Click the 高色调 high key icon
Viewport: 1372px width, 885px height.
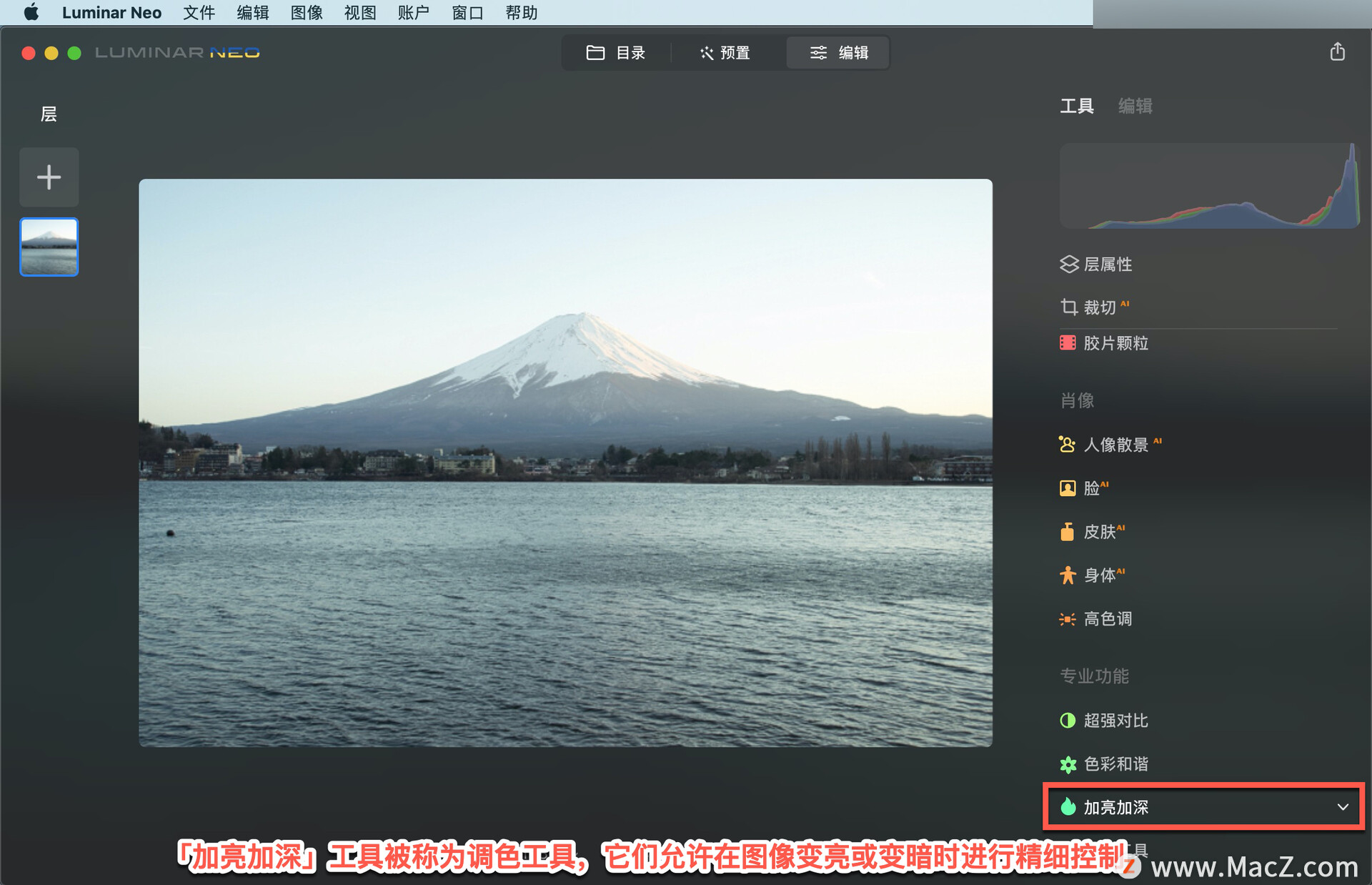tap(1067, 619)
